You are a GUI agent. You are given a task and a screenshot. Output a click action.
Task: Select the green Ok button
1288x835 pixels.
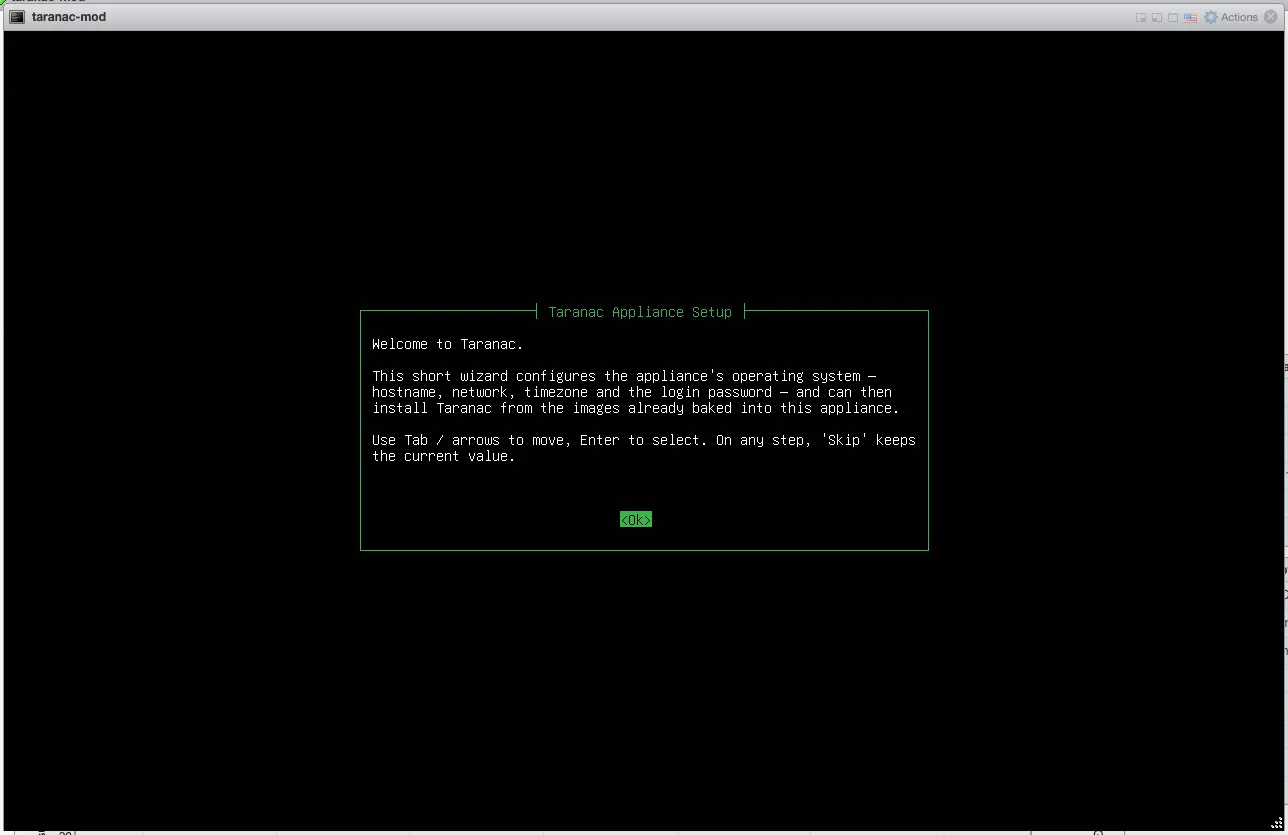tap(635, 520)
